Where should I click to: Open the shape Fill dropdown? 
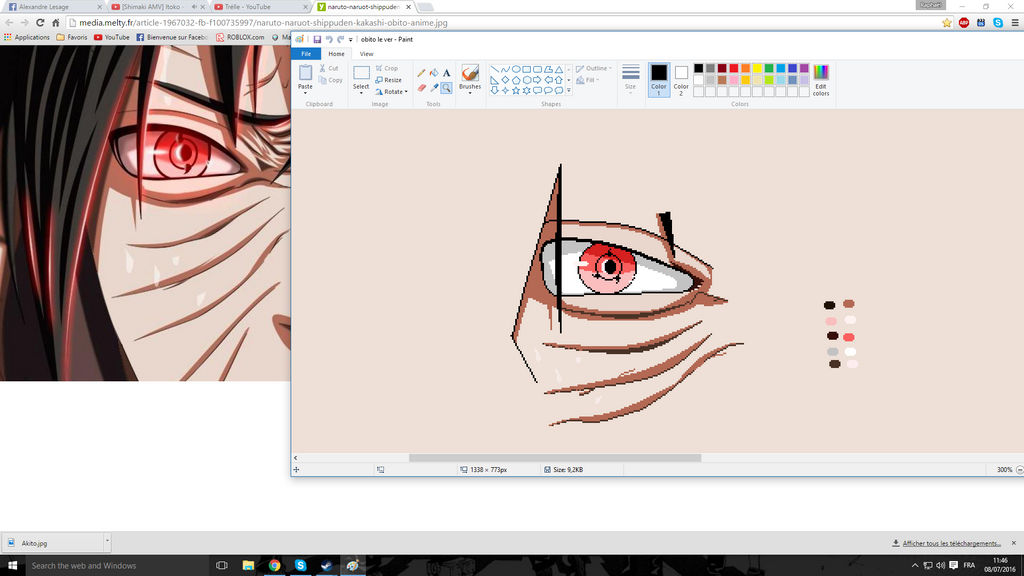588,80
